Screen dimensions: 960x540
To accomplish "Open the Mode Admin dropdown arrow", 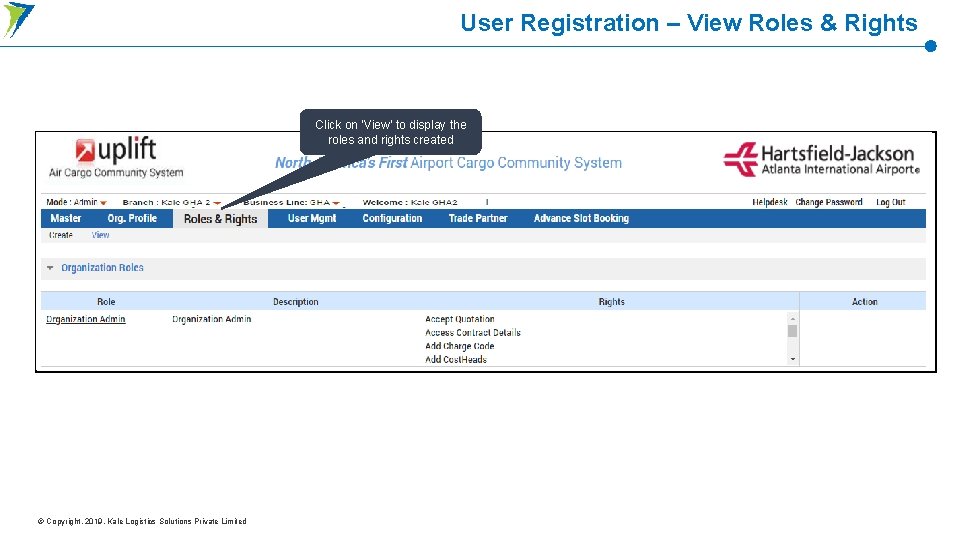I will click(103, 203).
